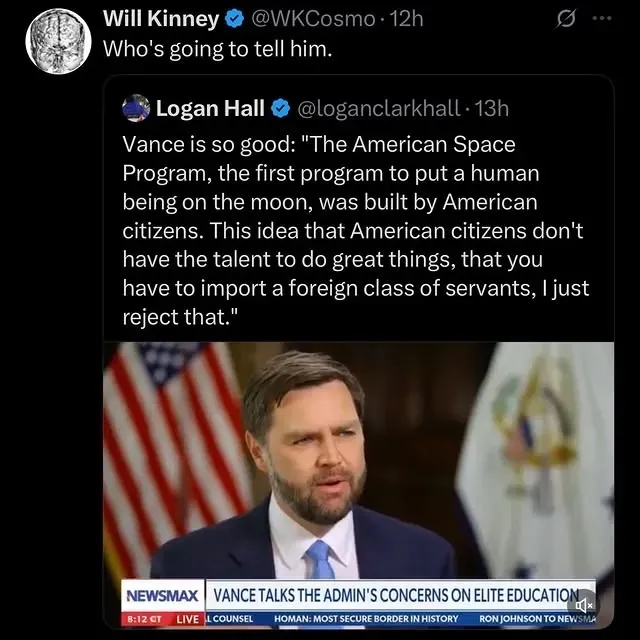The image size is (640, 640).
Task: Click the LIVE badge on video
Action: tap(188, 619)
